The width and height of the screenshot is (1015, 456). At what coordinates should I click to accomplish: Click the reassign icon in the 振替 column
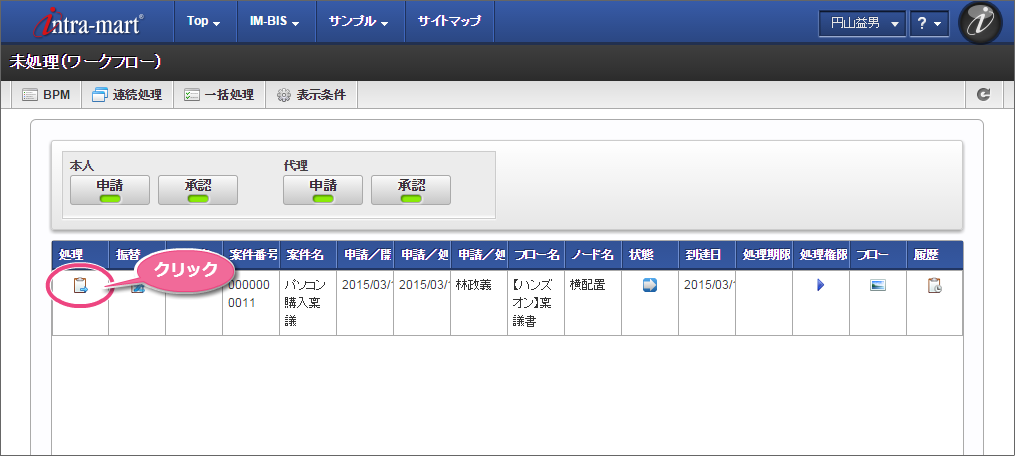[137, 288]
